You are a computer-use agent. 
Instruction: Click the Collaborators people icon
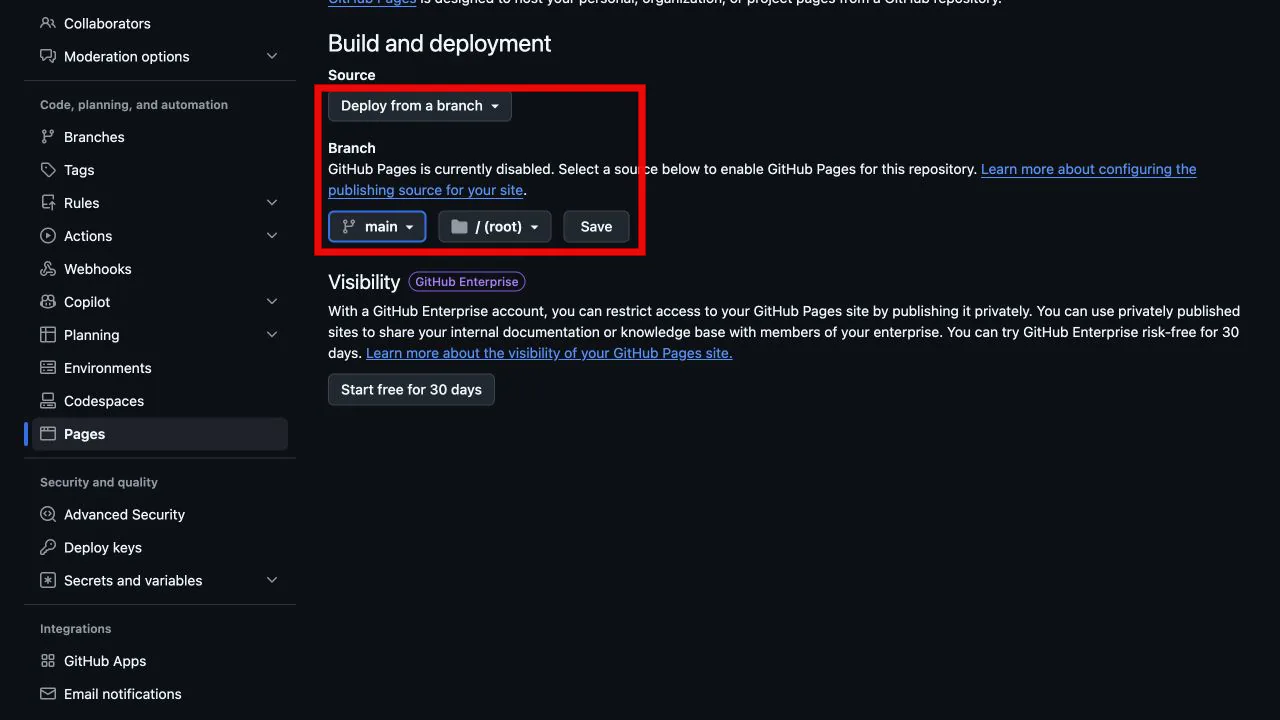point(48,23)
